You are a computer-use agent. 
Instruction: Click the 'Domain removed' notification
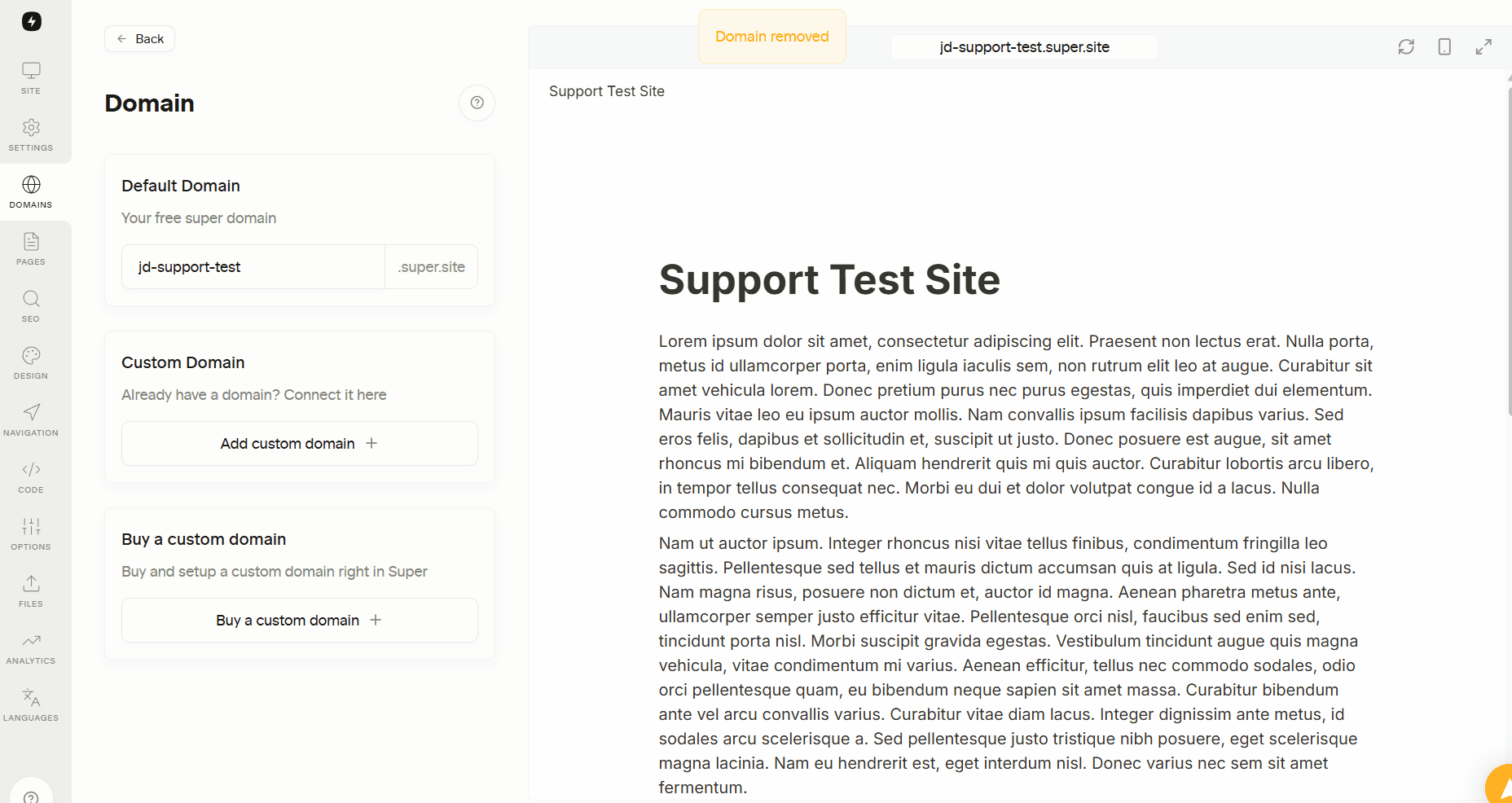772,37
